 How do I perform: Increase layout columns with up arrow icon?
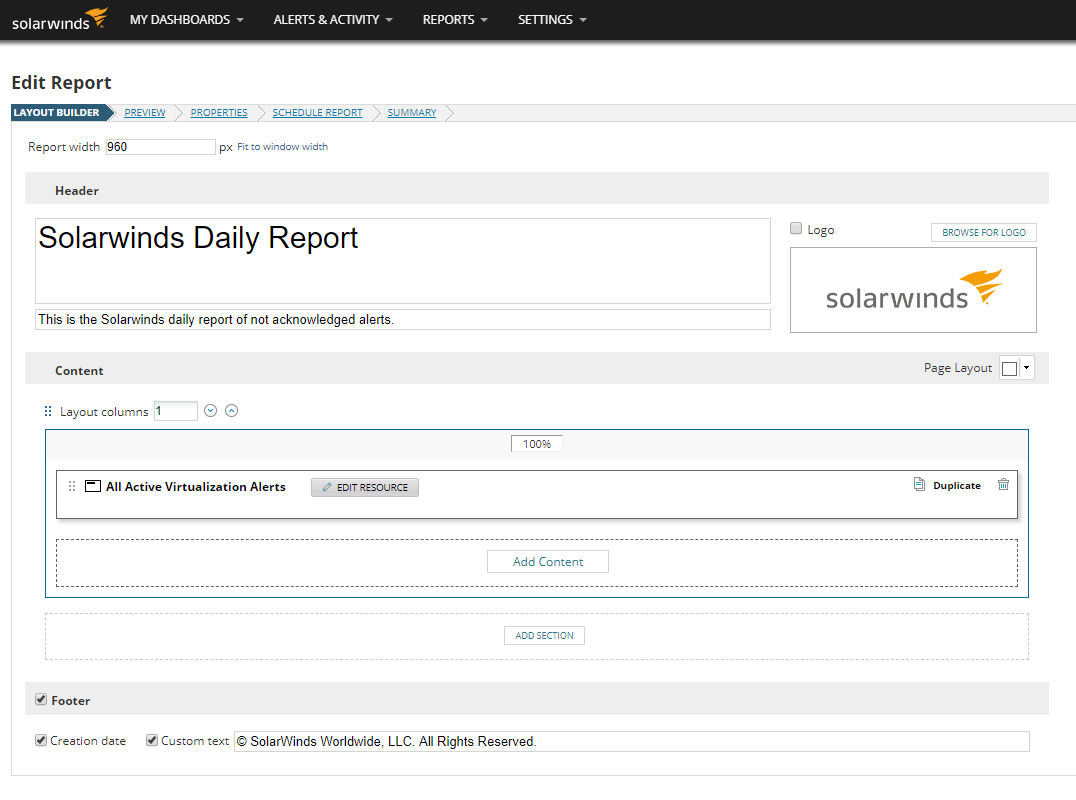(232, 410)
